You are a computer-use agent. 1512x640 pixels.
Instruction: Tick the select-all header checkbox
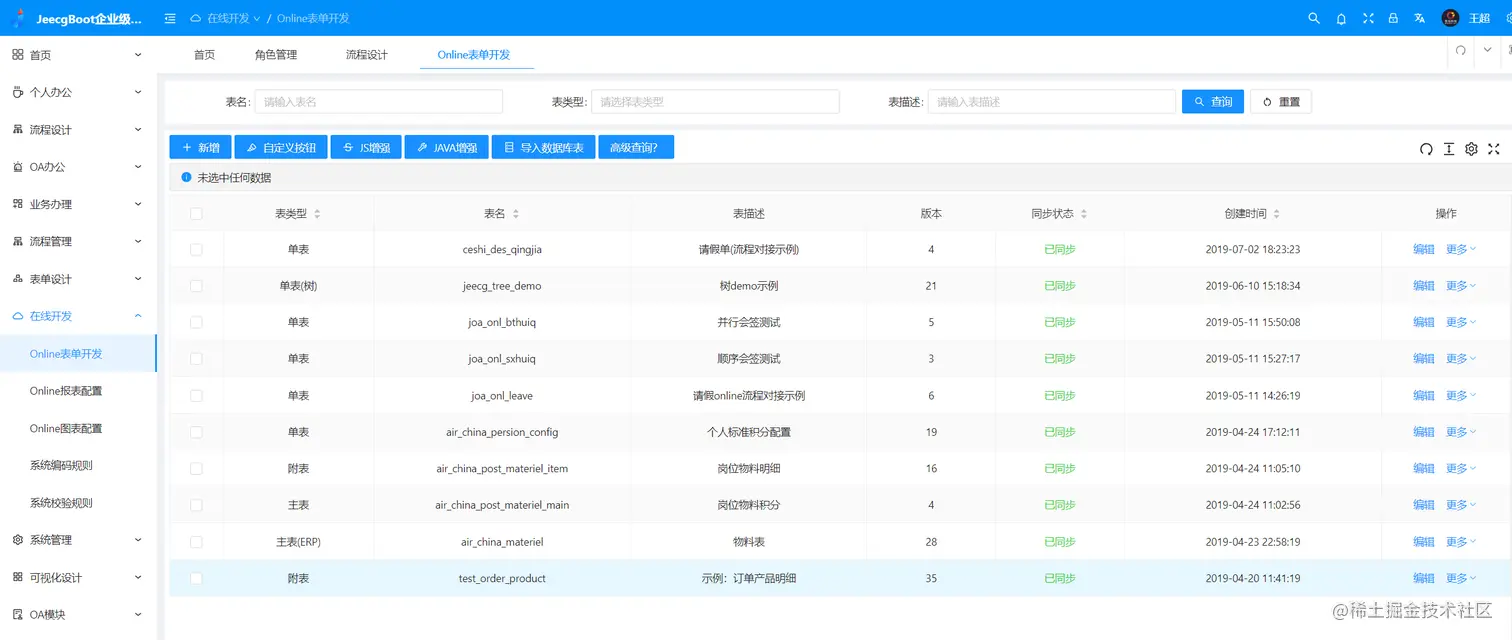click(196, 213)
